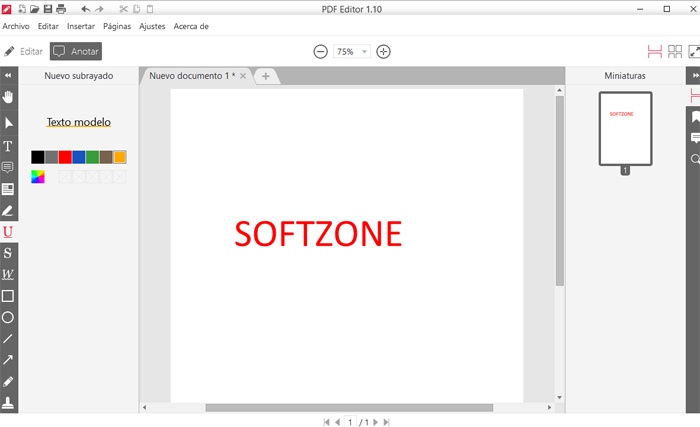The image size is (700, 427).
Task: Switch to Editar mode
Action: coord(23,51)
